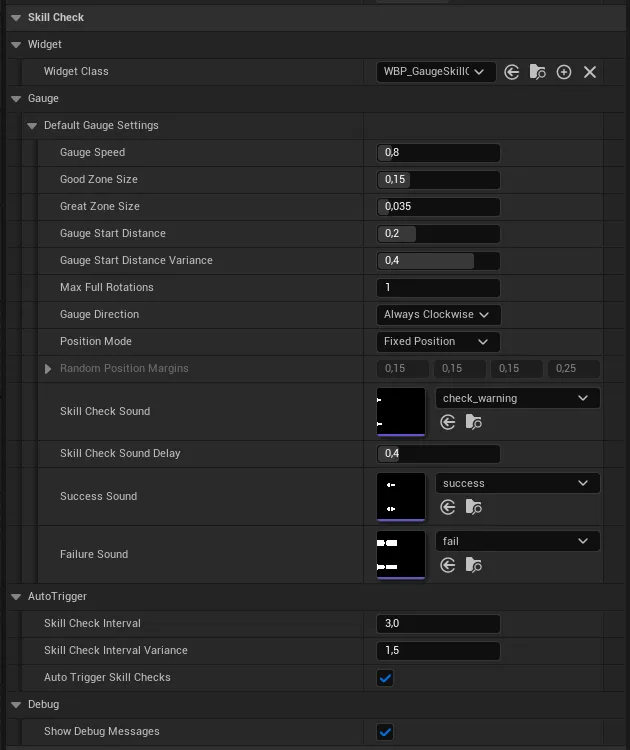Collapse the Skill Check category
The height and width of the screenshot is (750, 630).
(16, 18)
